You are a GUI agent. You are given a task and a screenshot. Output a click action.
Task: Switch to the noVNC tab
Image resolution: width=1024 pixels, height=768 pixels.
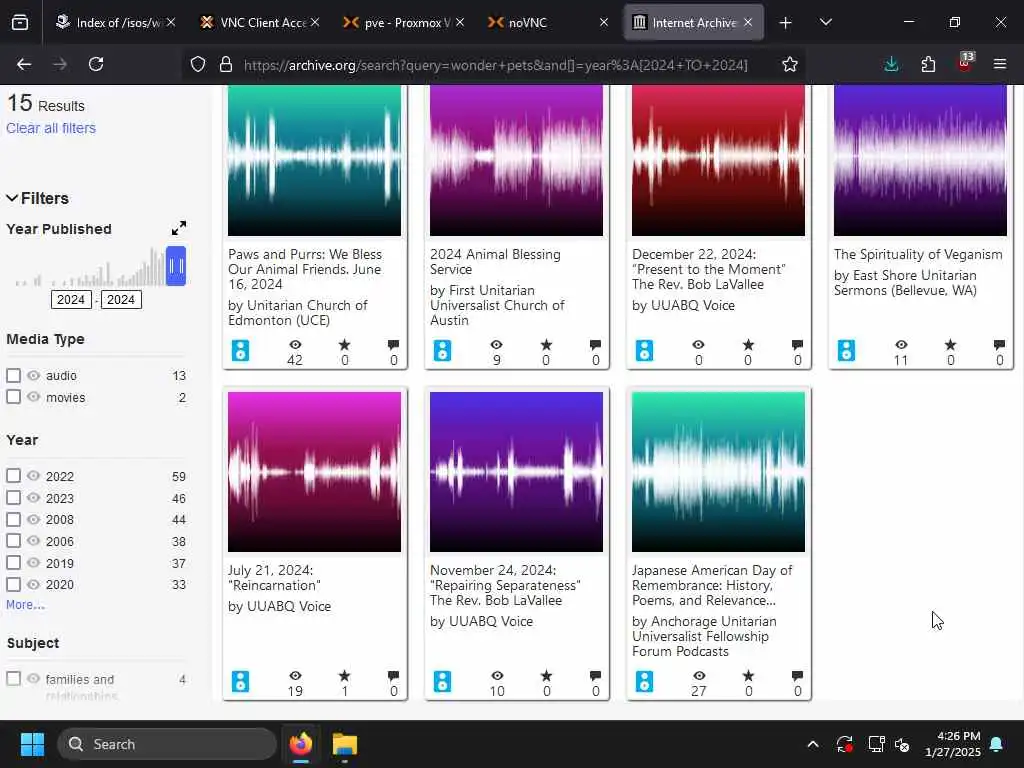click(x=547, y=23)
